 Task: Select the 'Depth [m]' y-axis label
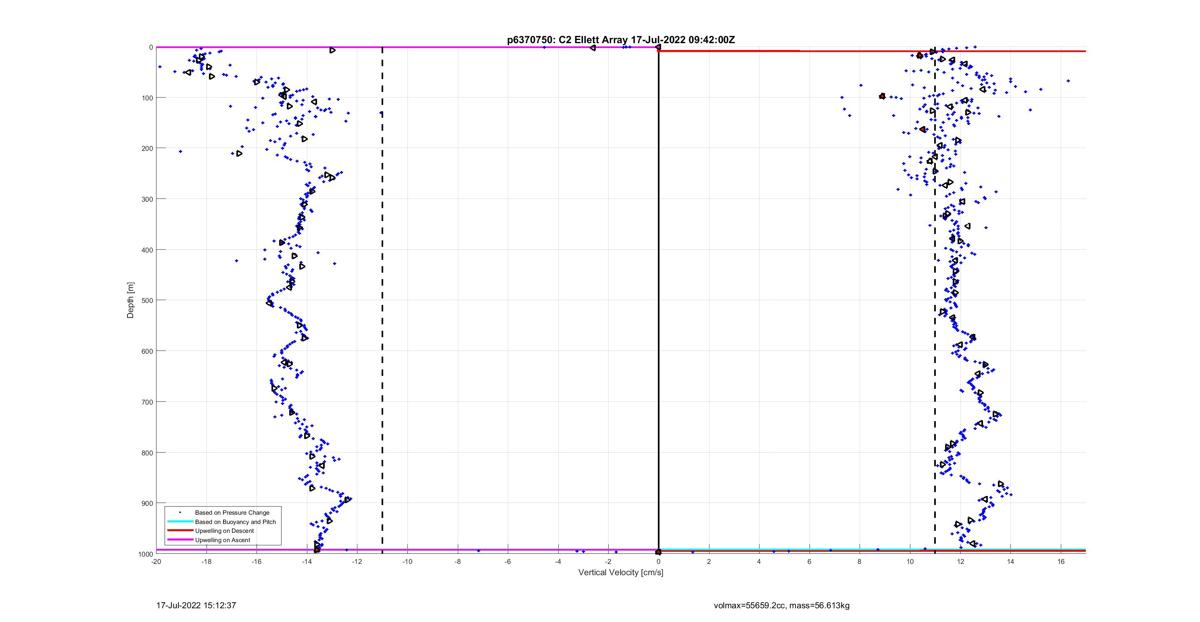point(131,300)
